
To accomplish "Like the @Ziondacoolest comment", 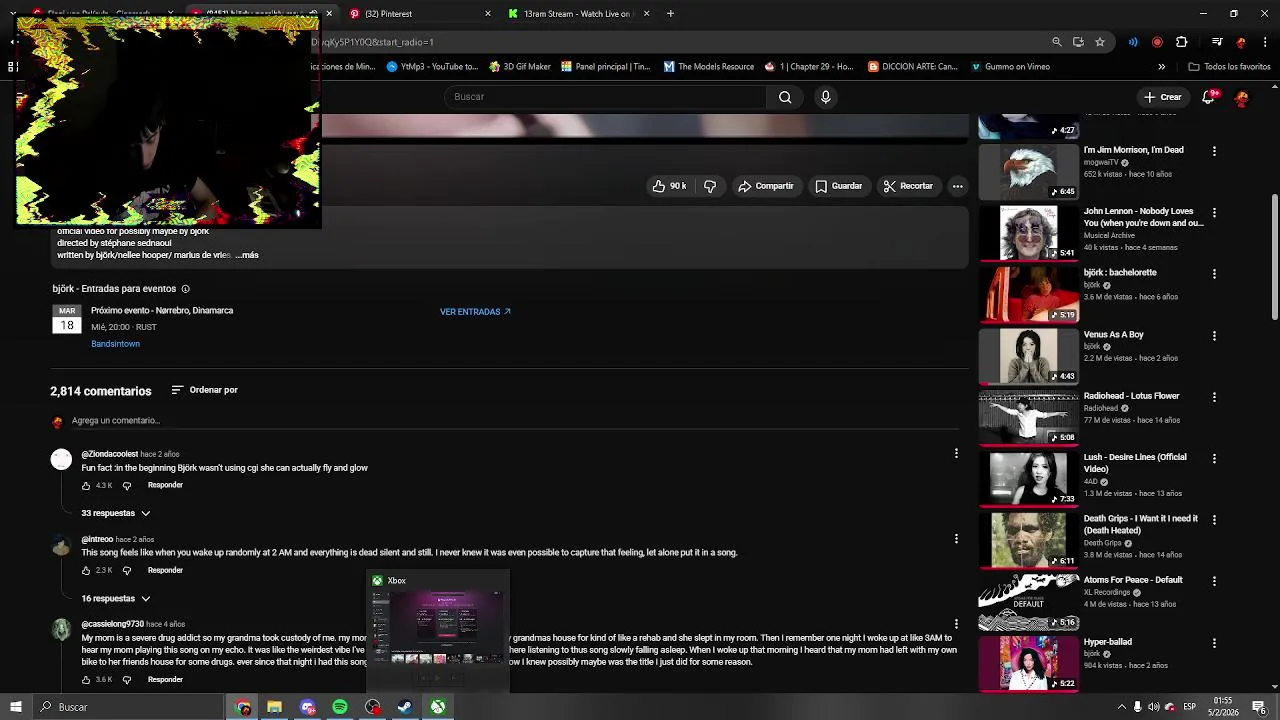I will tap(86, 486).
